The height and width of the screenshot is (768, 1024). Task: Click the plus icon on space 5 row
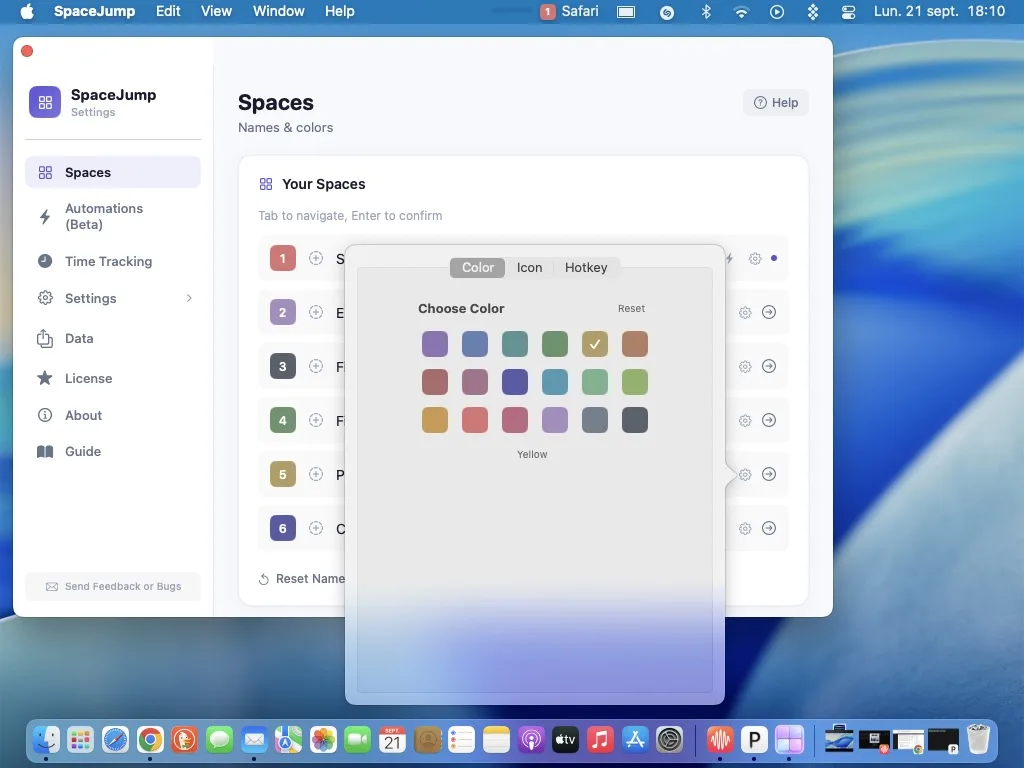click(316, 474)
